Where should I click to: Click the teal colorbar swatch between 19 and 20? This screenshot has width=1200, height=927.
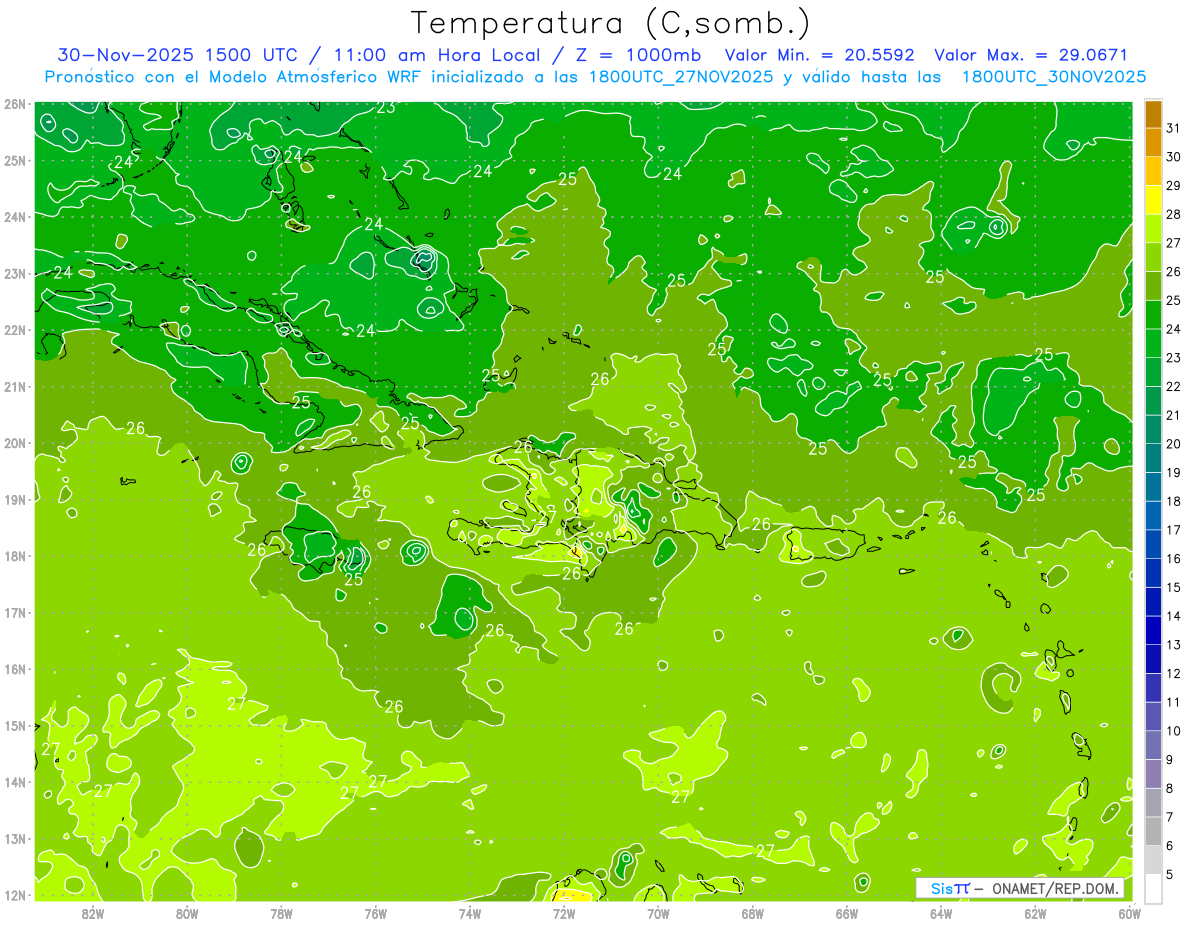(x=1153, y=458)
